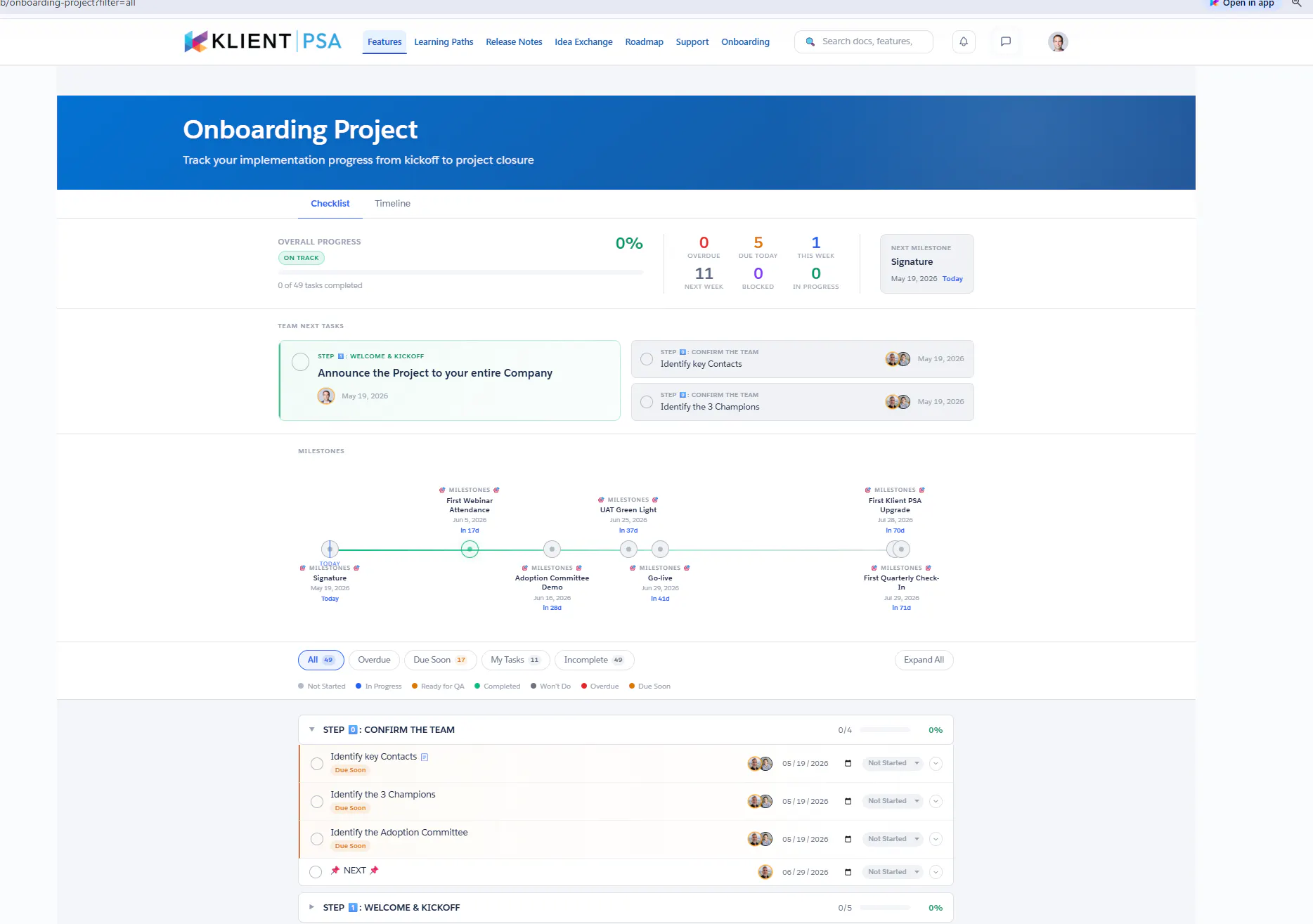
Task: Go to the Roadmap nav item
Action: [x=645, y=42]
